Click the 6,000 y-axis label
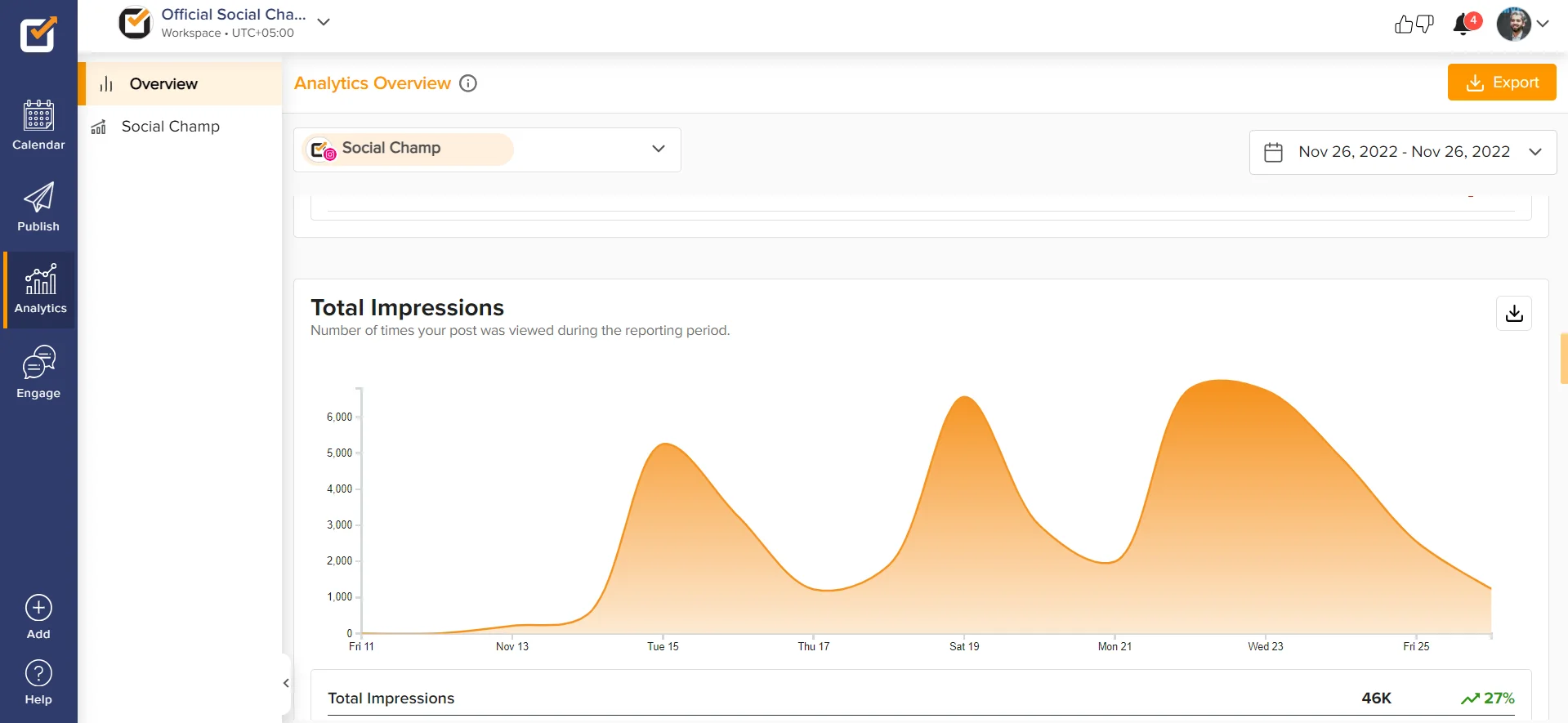The image size is (1568, 723). (339, 417)
